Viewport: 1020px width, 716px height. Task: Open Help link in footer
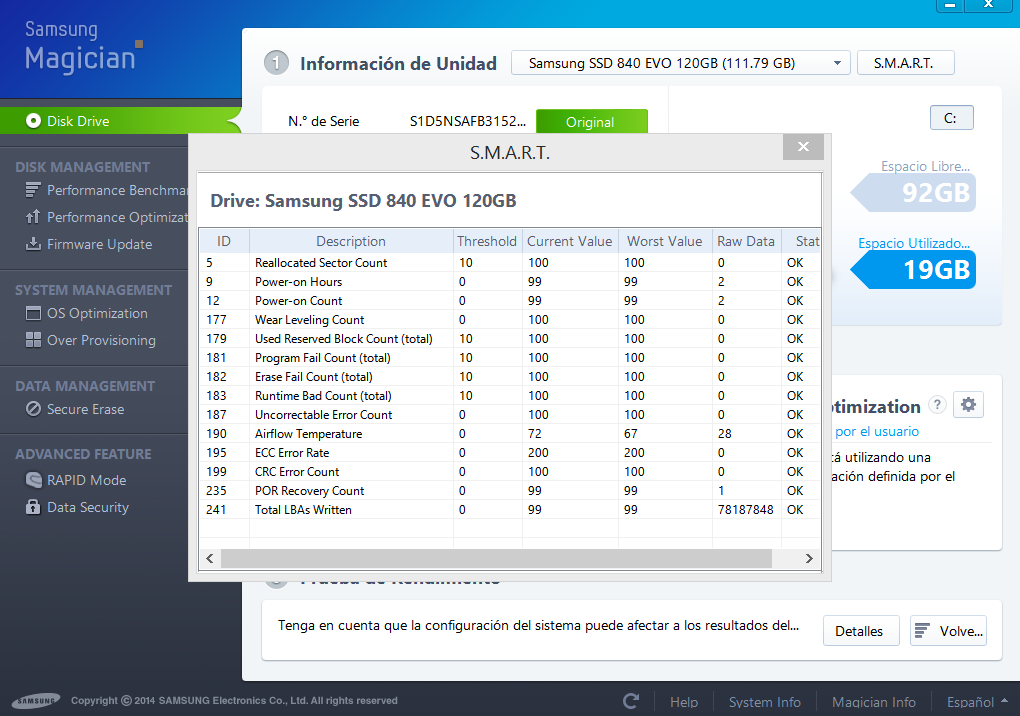click(684, 702)
